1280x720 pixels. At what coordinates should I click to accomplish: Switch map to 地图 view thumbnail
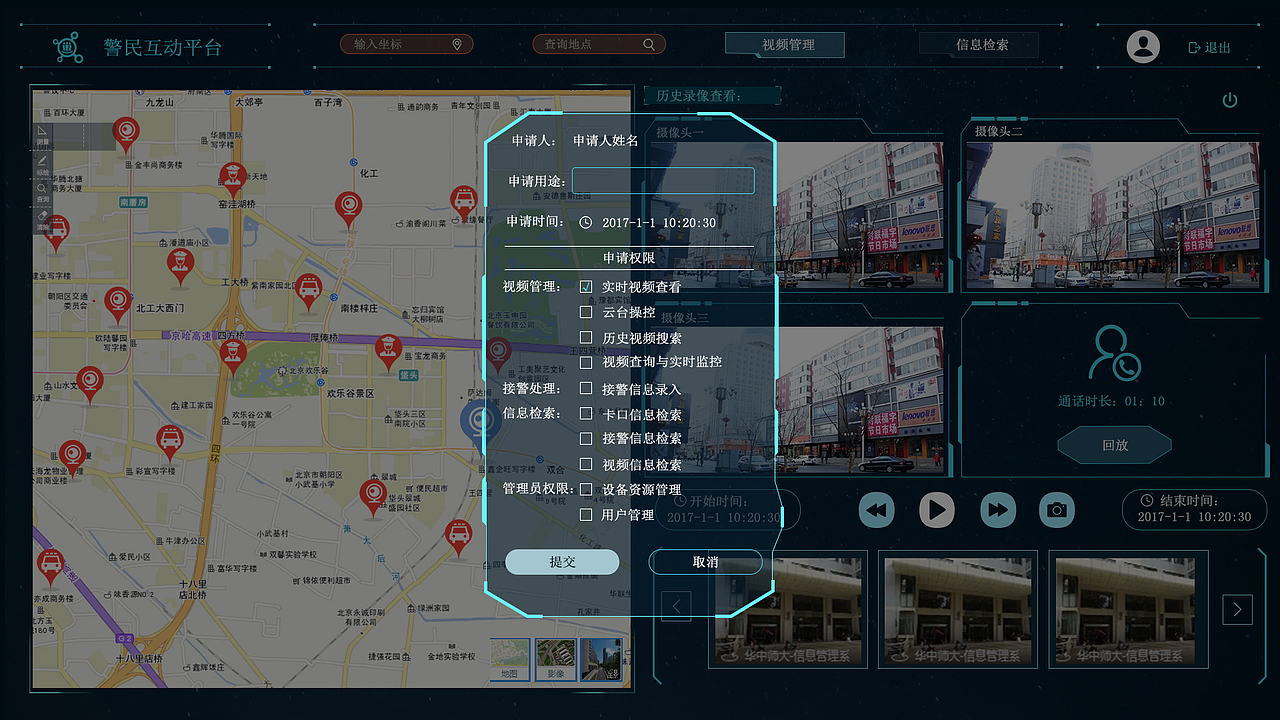(510, 661)
